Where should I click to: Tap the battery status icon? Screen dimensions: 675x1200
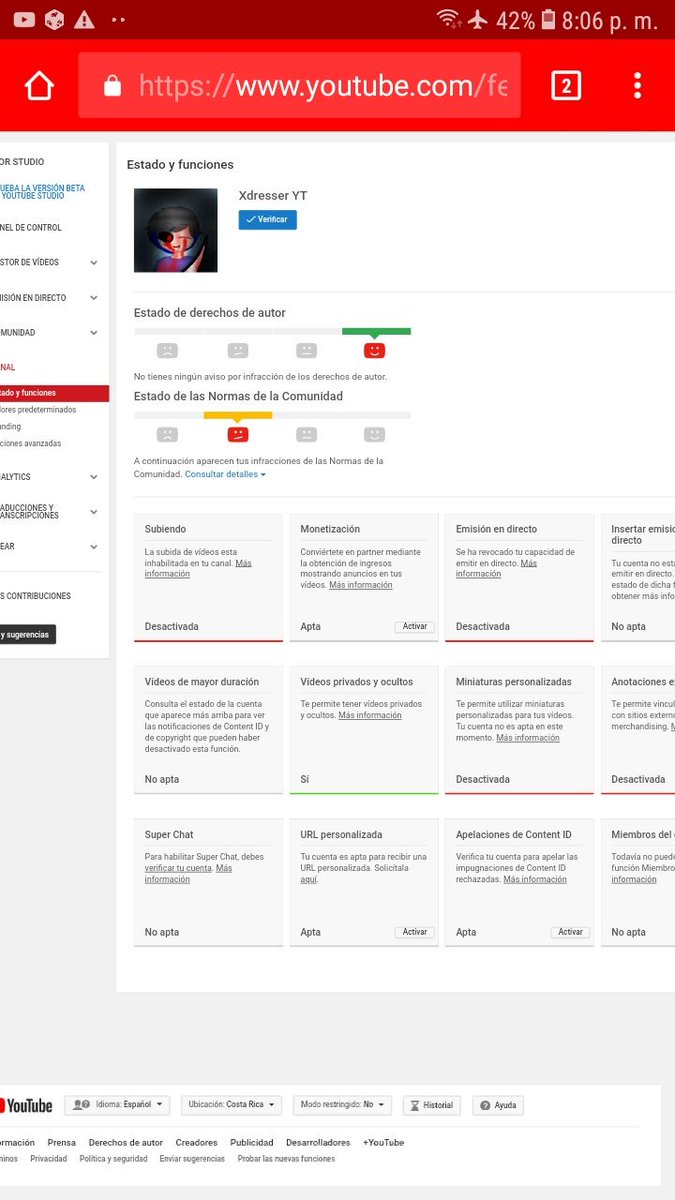(548, 19)
